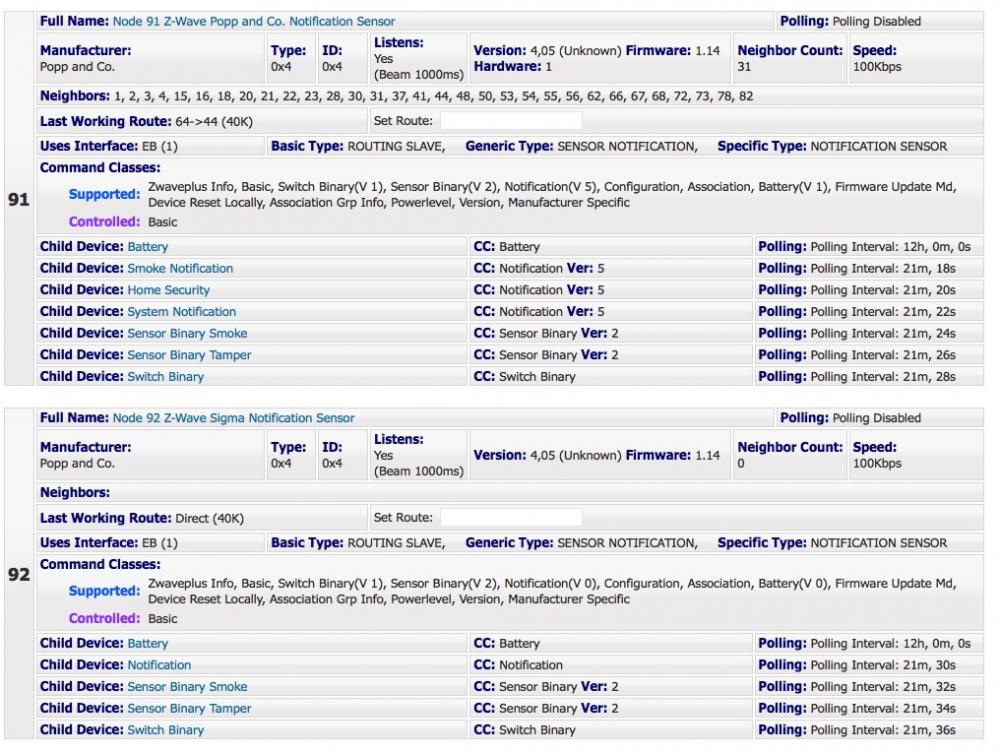Open node 92's Switch Binary child device
The height and width of the screenshot is (753, 1000).
pos(165,730)
